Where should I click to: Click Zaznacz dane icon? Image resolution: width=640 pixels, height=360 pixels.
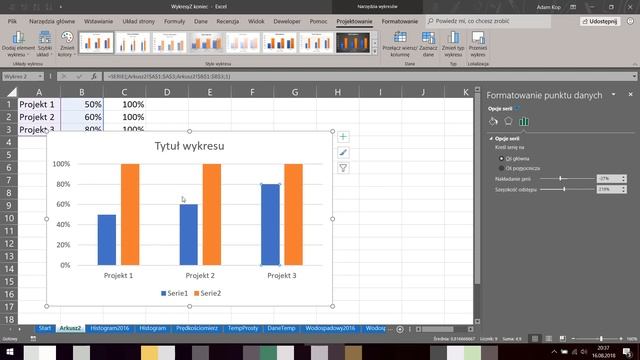click(428, 38)
